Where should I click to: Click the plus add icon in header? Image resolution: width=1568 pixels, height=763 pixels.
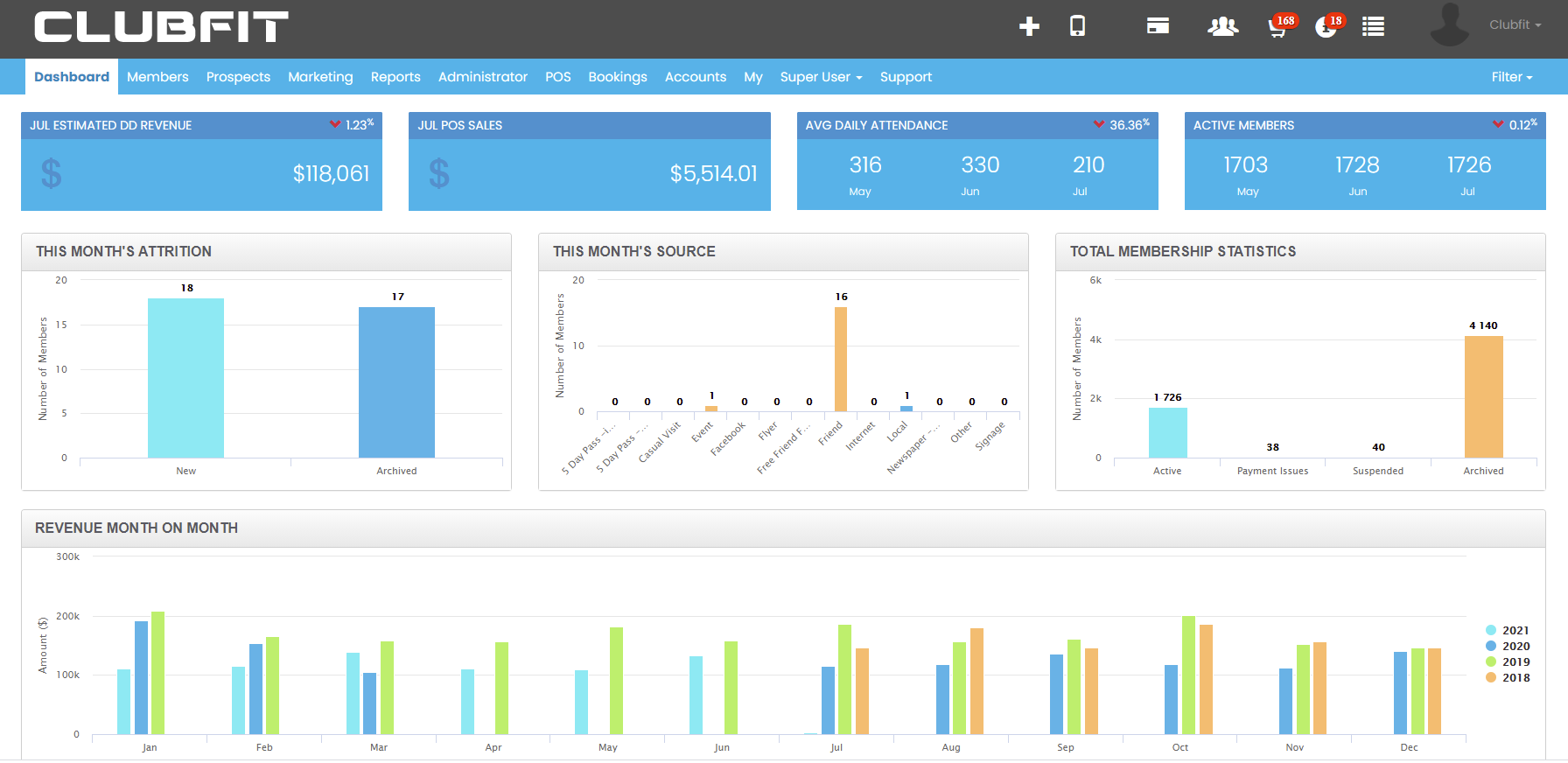[x=1029, y=26]
